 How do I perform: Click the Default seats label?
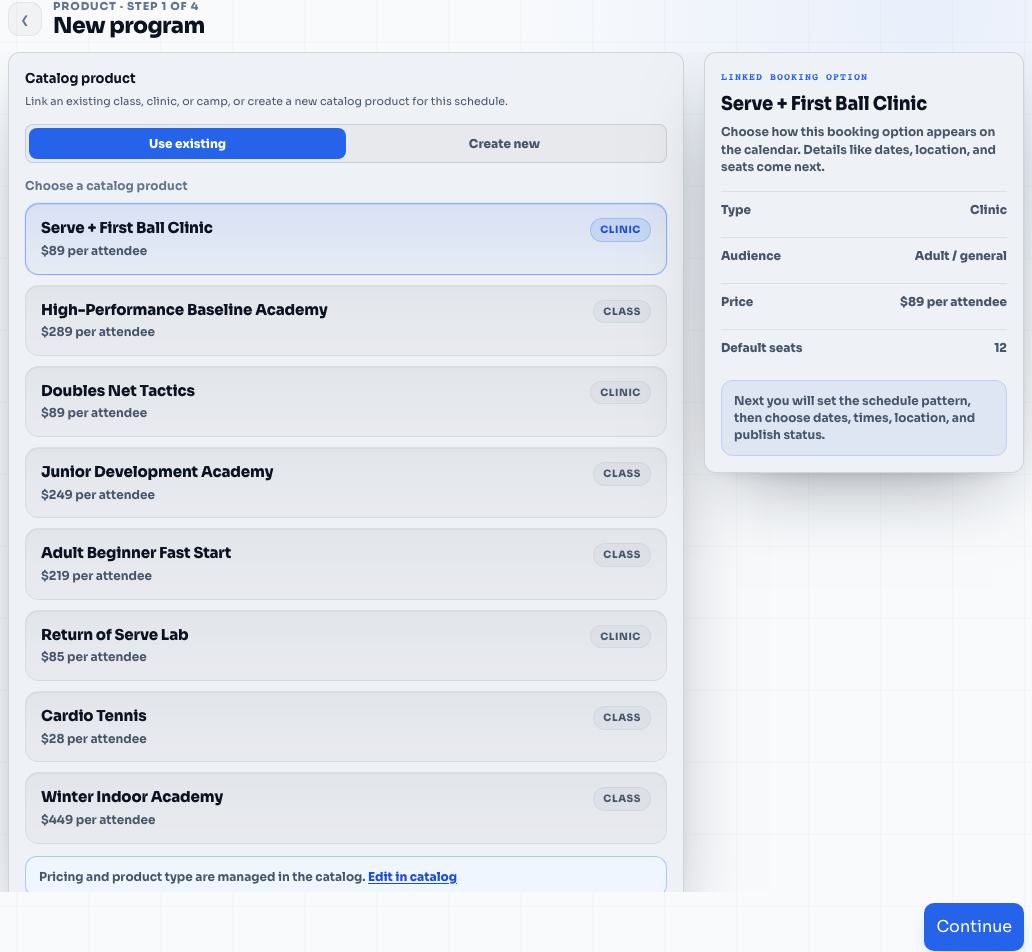tap(761, 348)
